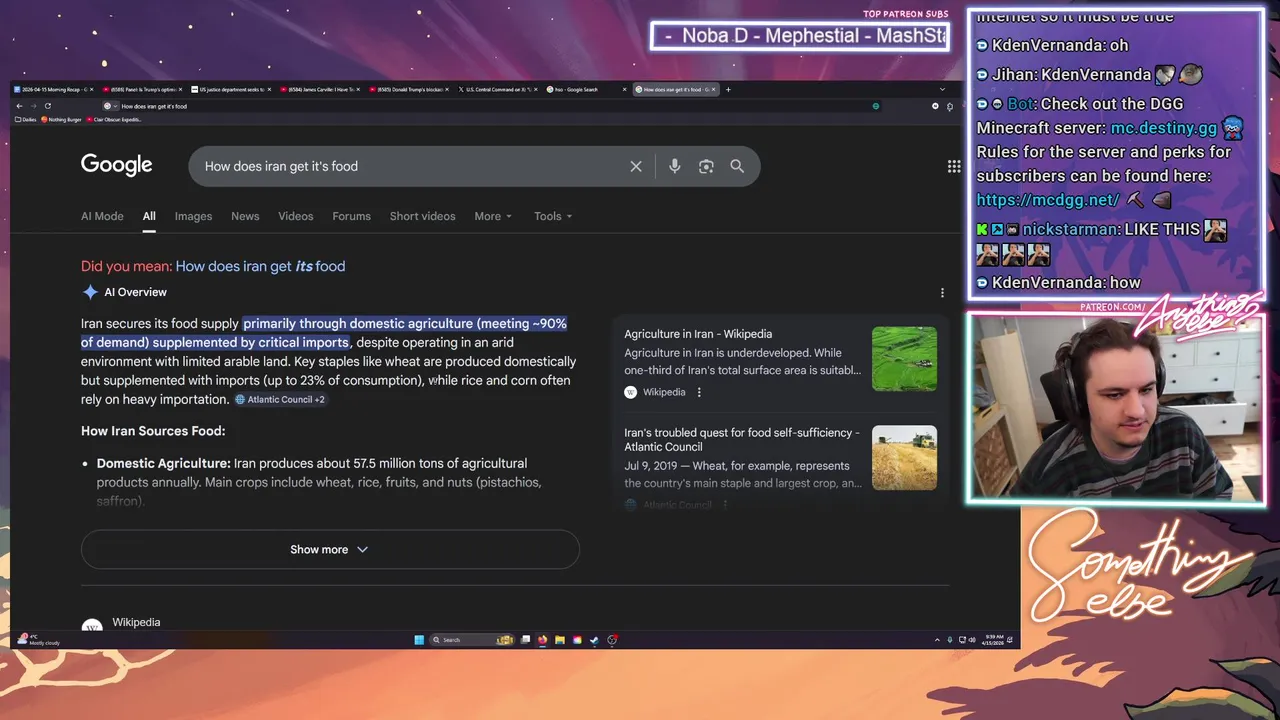Open Wikipedia result below the overview
Viewport: 1280px width, 720px height.
[136, 622]
